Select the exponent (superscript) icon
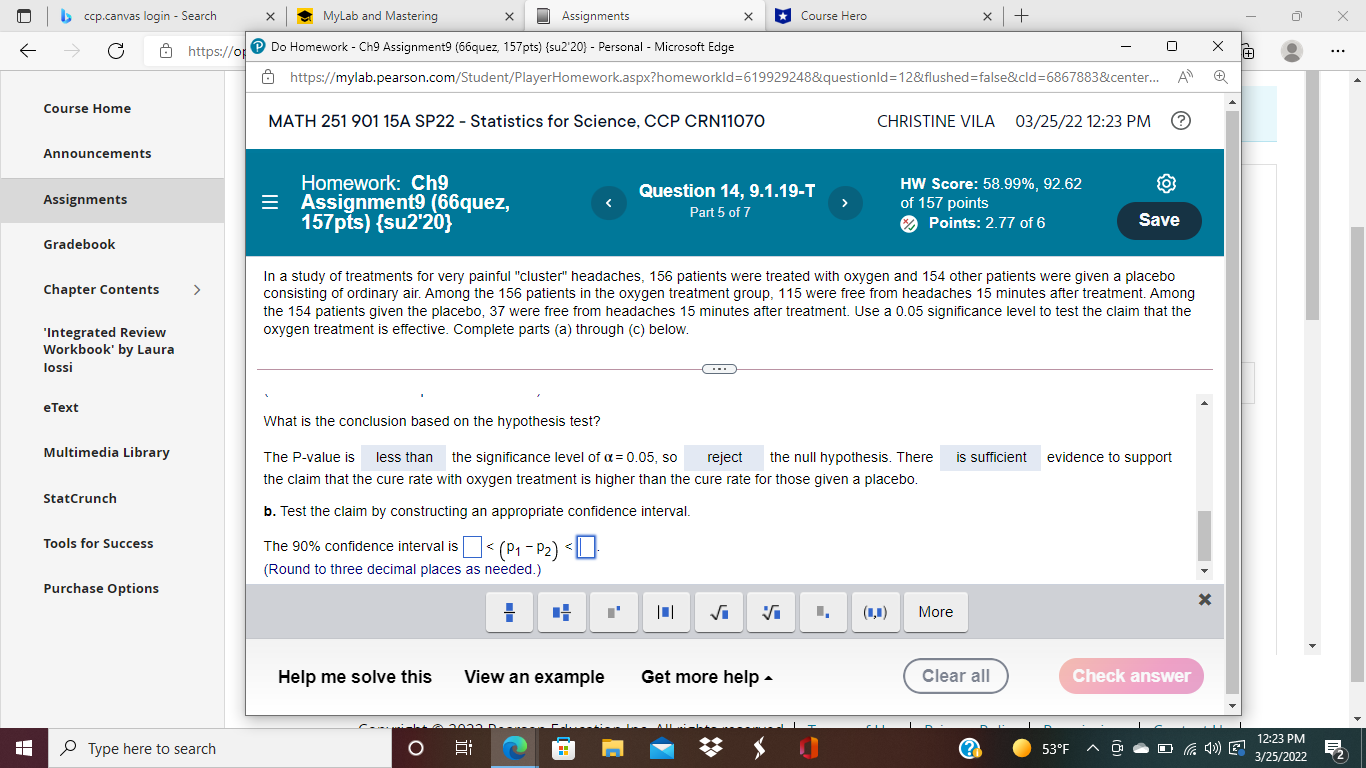1366x768 pixels. tap(614, 612)
